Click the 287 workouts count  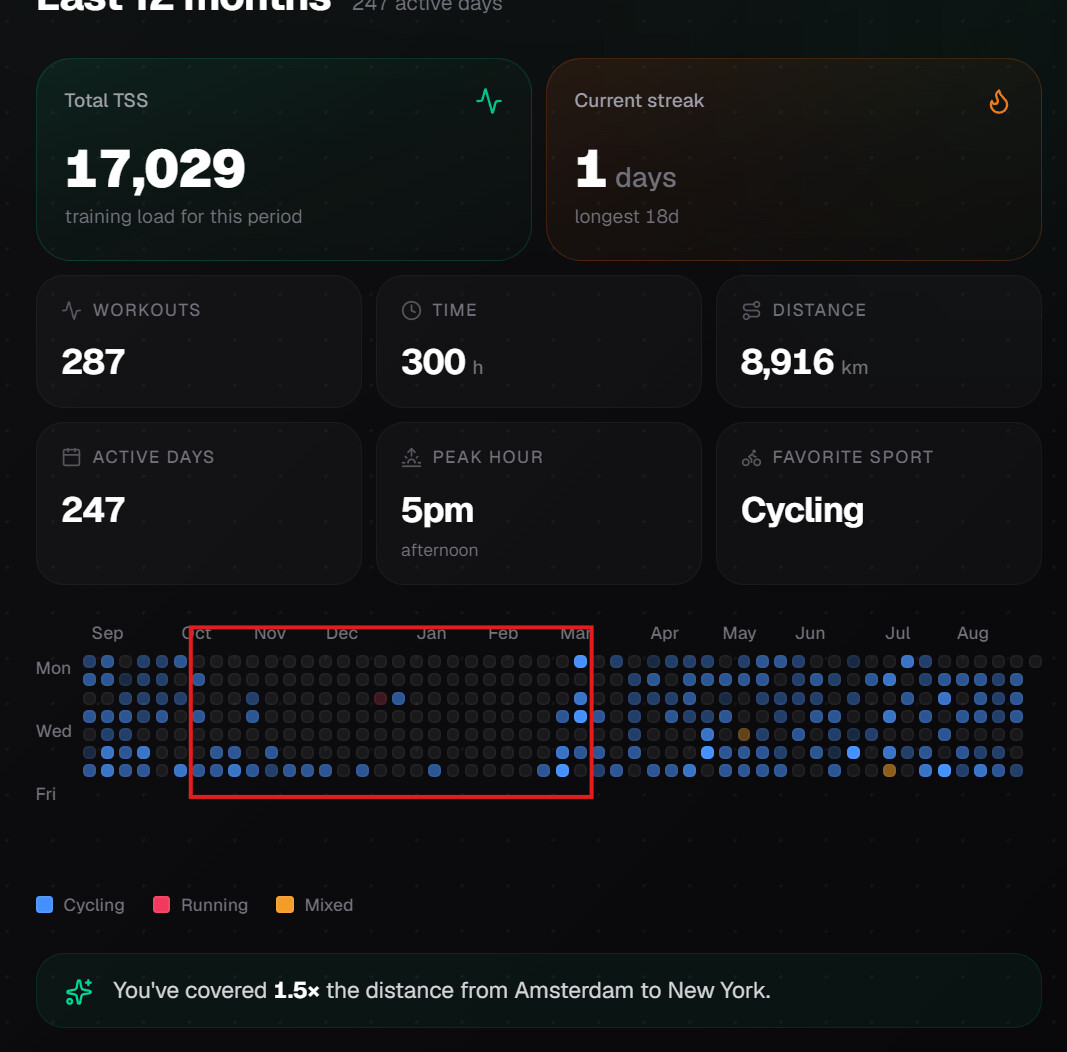pos(93,361)
